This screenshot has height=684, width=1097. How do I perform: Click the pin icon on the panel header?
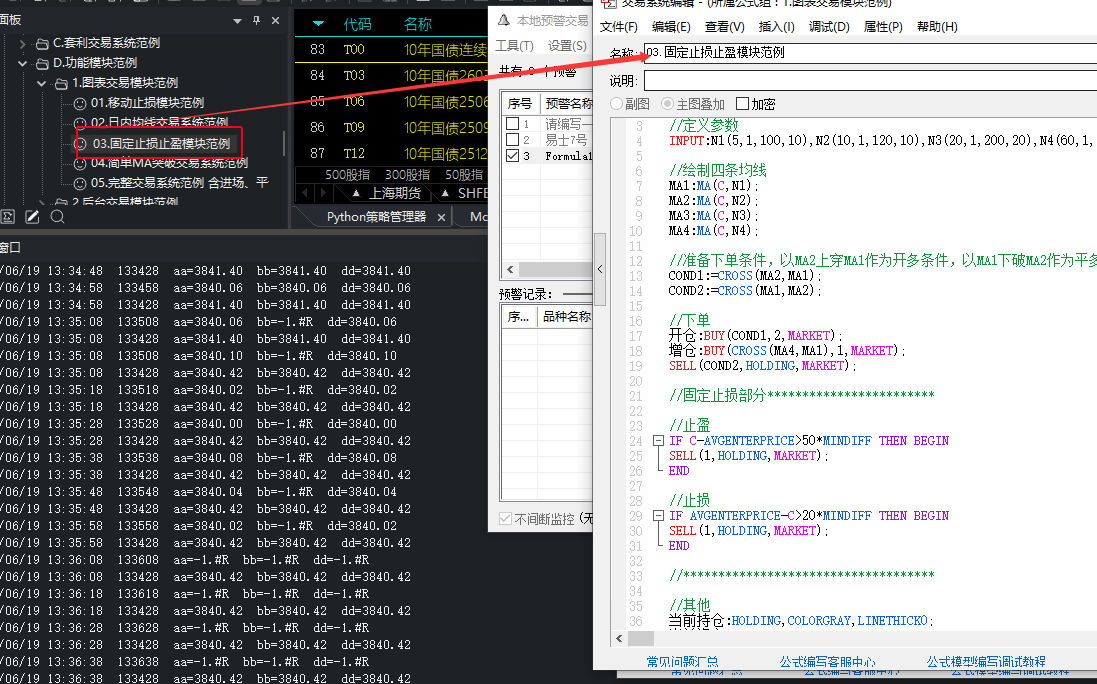(x=256, y=20)
